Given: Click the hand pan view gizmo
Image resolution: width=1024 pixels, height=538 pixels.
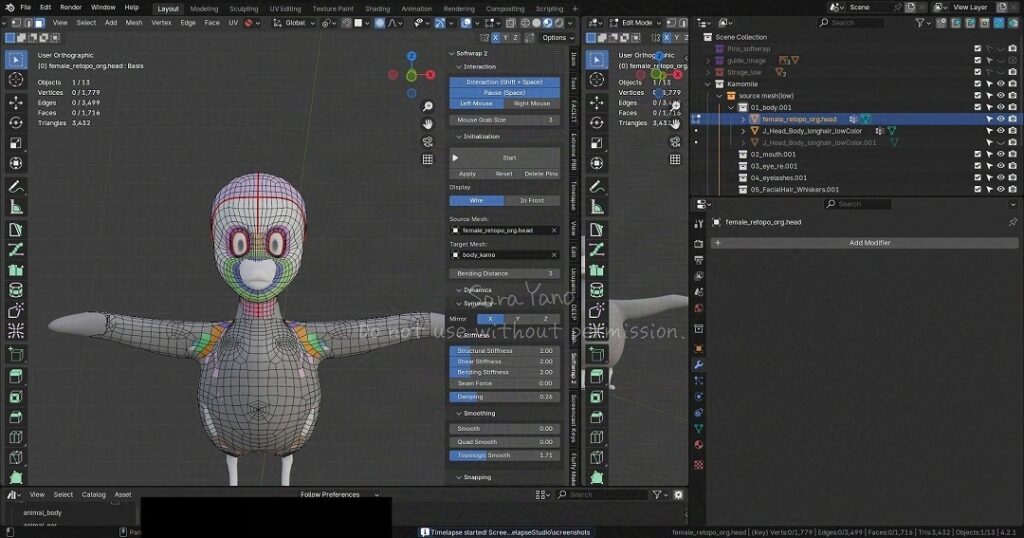Looking at the screenshot, I should (x=427, y=124).
